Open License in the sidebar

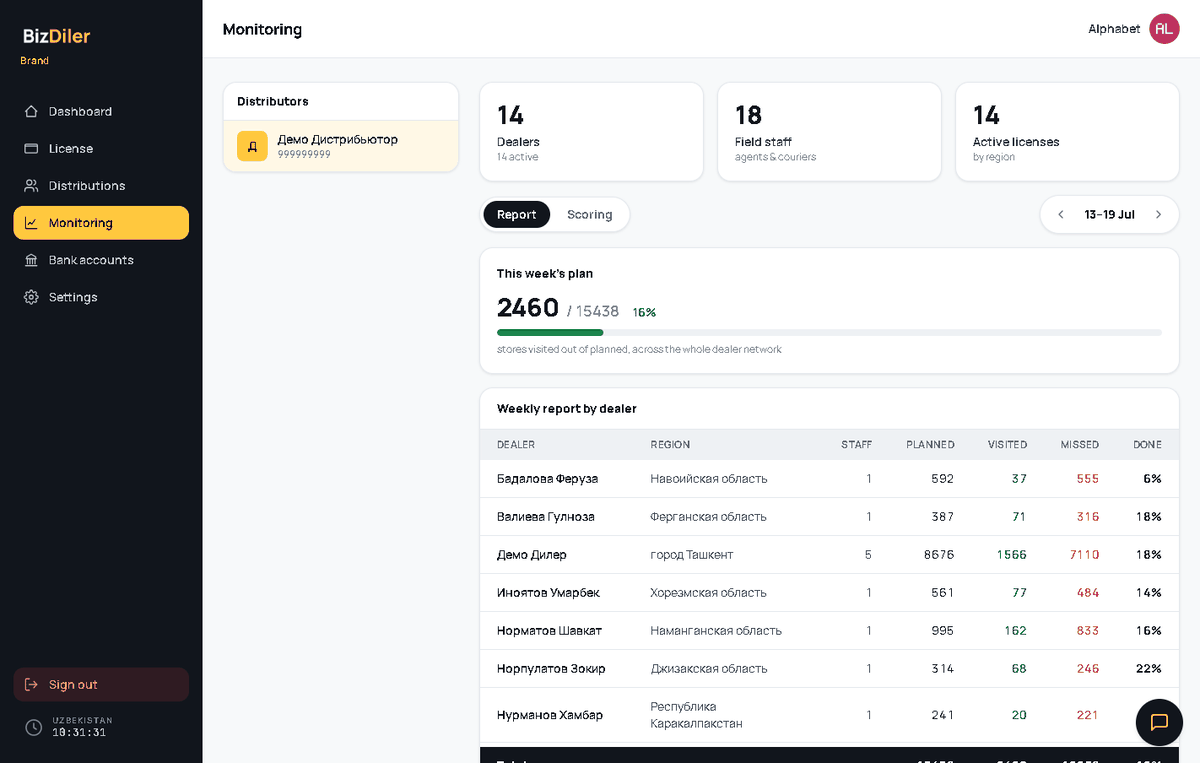coord(101,148)
